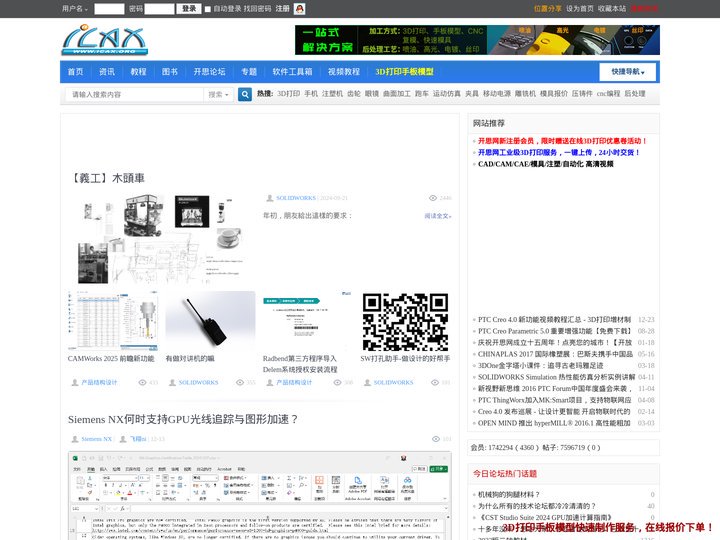The image size is (720, 540).
Task: Open the walkie-talkie thumbnail image
Action: [210, 321]
